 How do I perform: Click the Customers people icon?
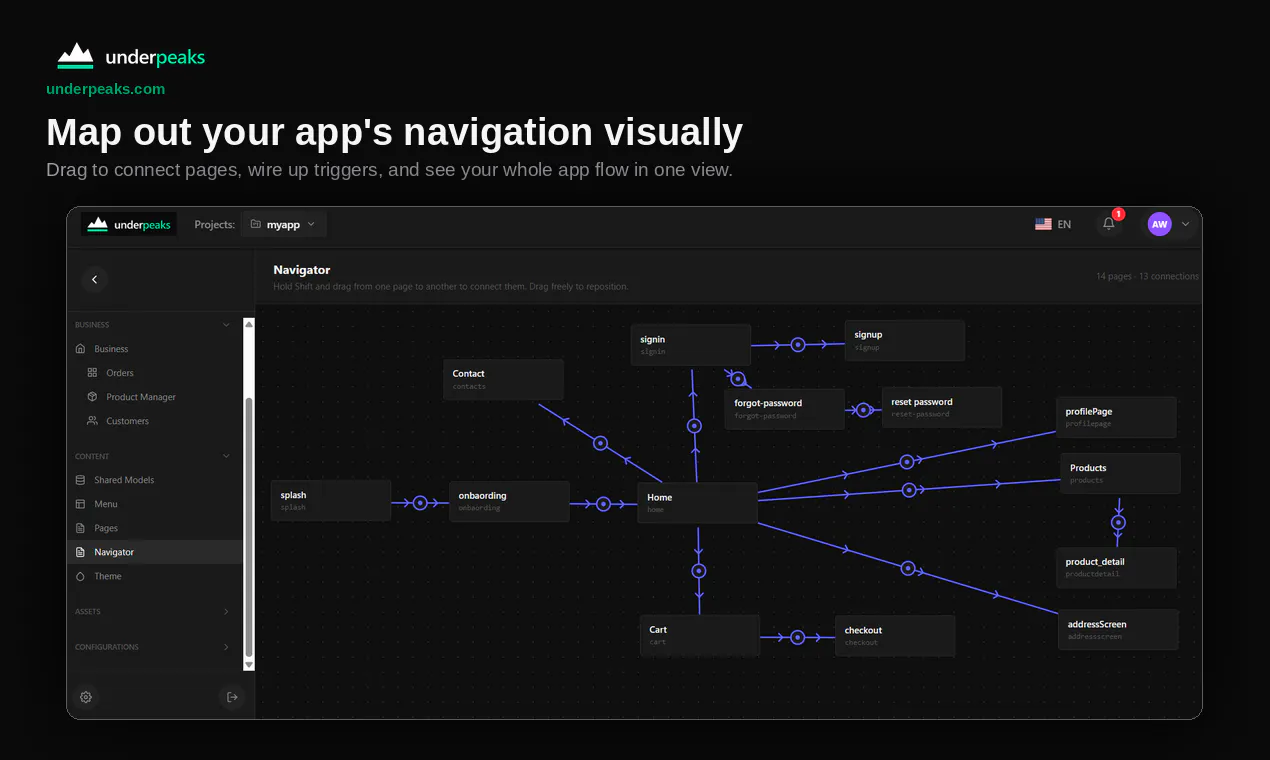pos(92,421)
